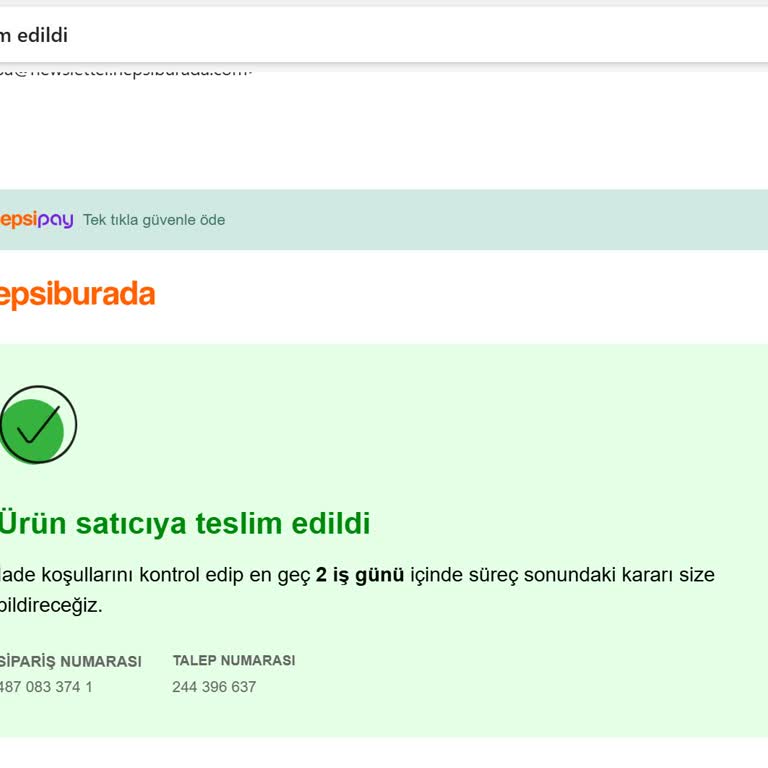768x768 pixels.
Task: Click the 'TALEP NUMARASI' label
Action: tap(234, 660)
